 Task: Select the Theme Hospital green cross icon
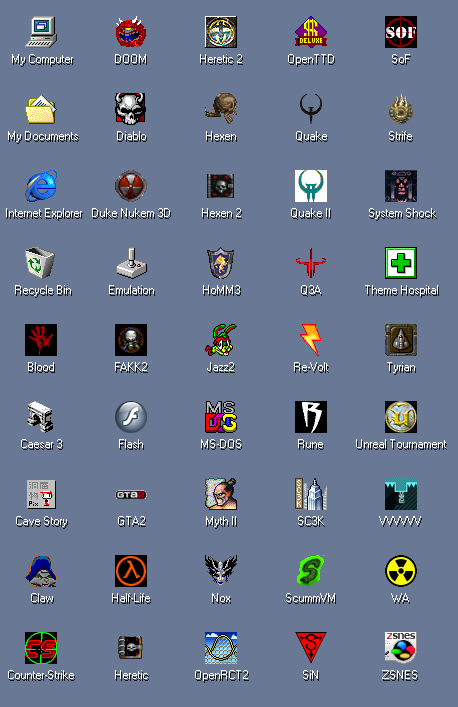tap(401, 263)
